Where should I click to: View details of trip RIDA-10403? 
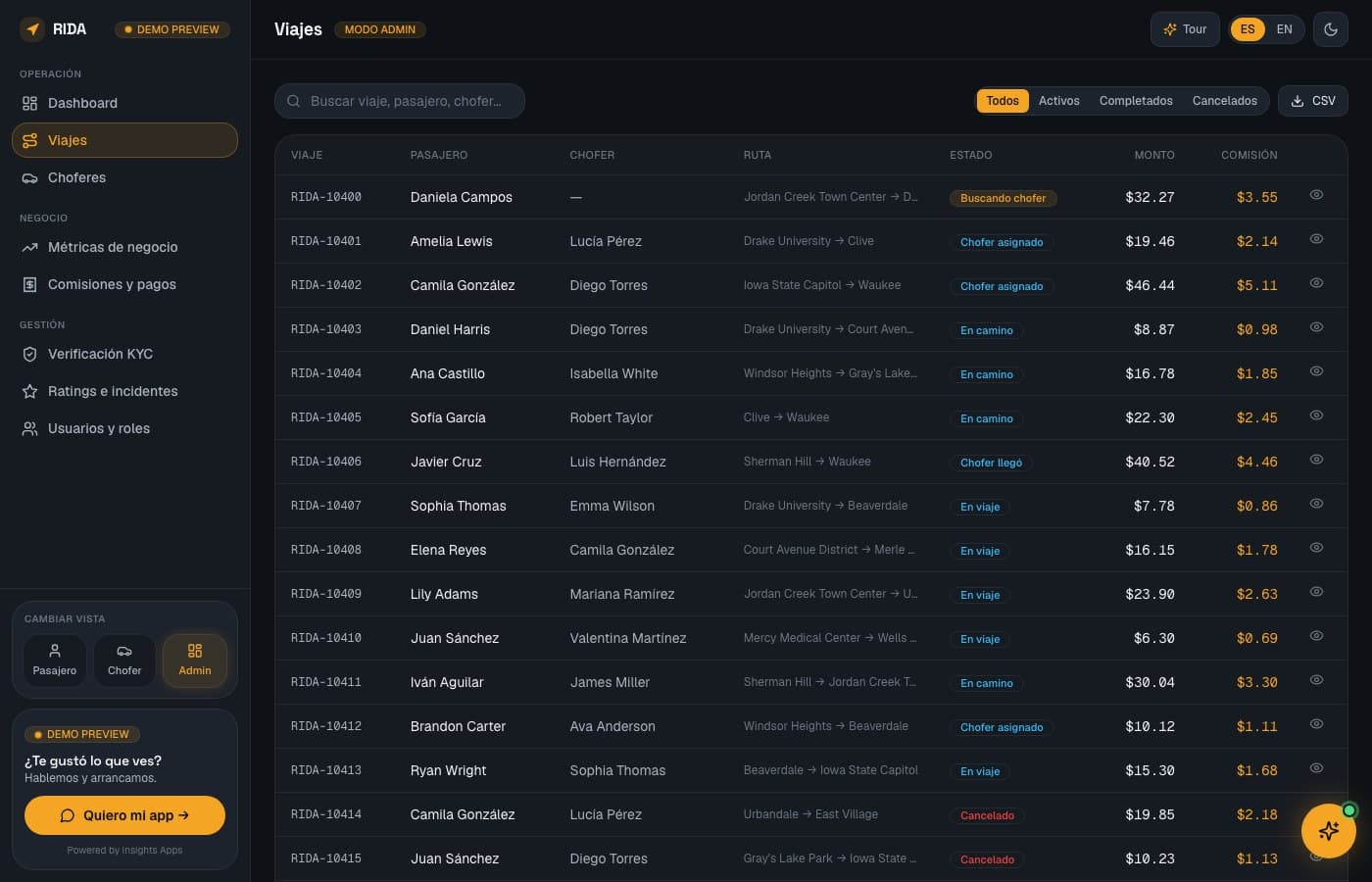pos(1316,327)
